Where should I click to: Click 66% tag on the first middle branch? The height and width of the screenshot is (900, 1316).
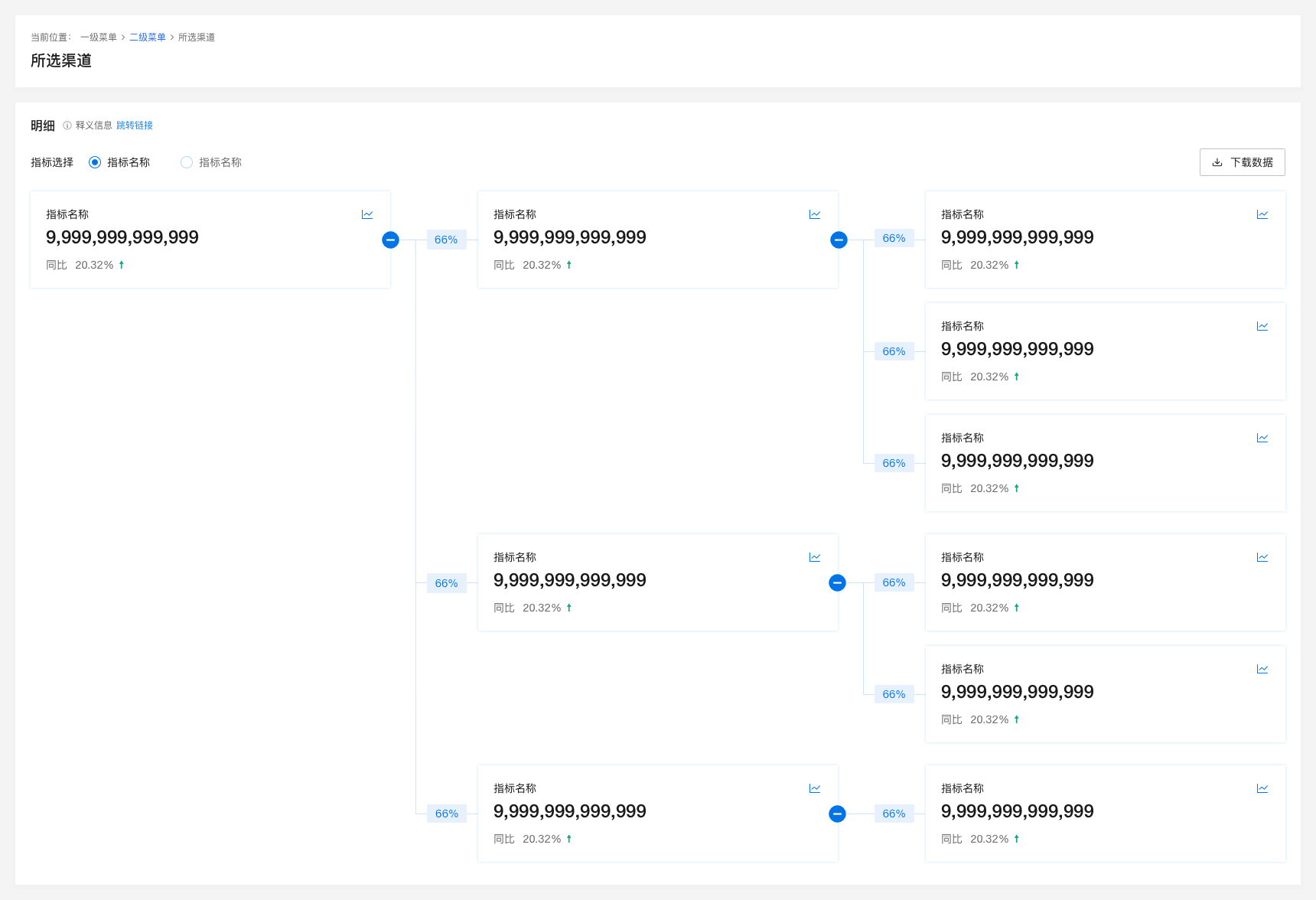[x=446, y=240]
